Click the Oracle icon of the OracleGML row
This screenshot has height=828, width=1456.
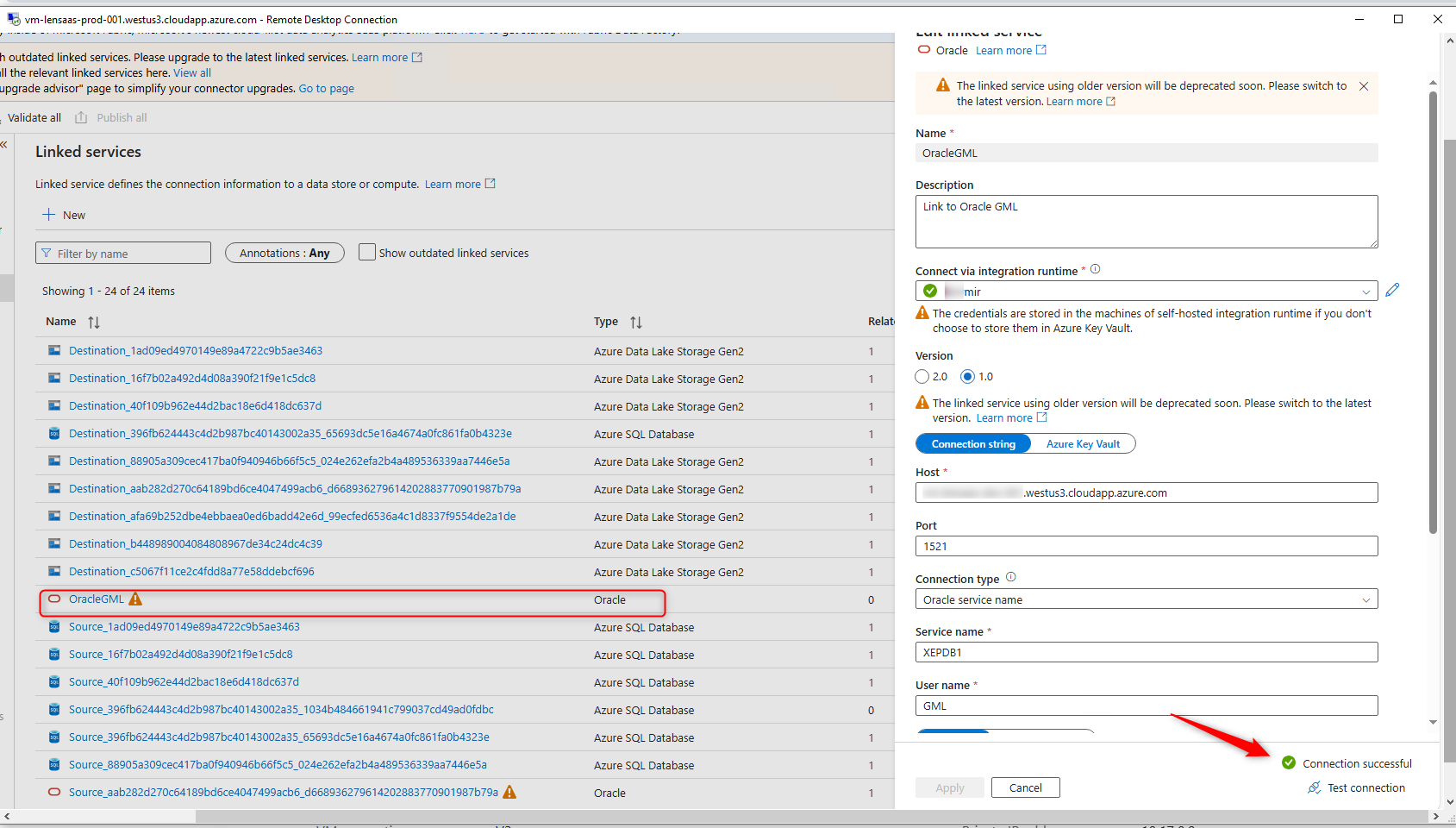coord(54,599)
